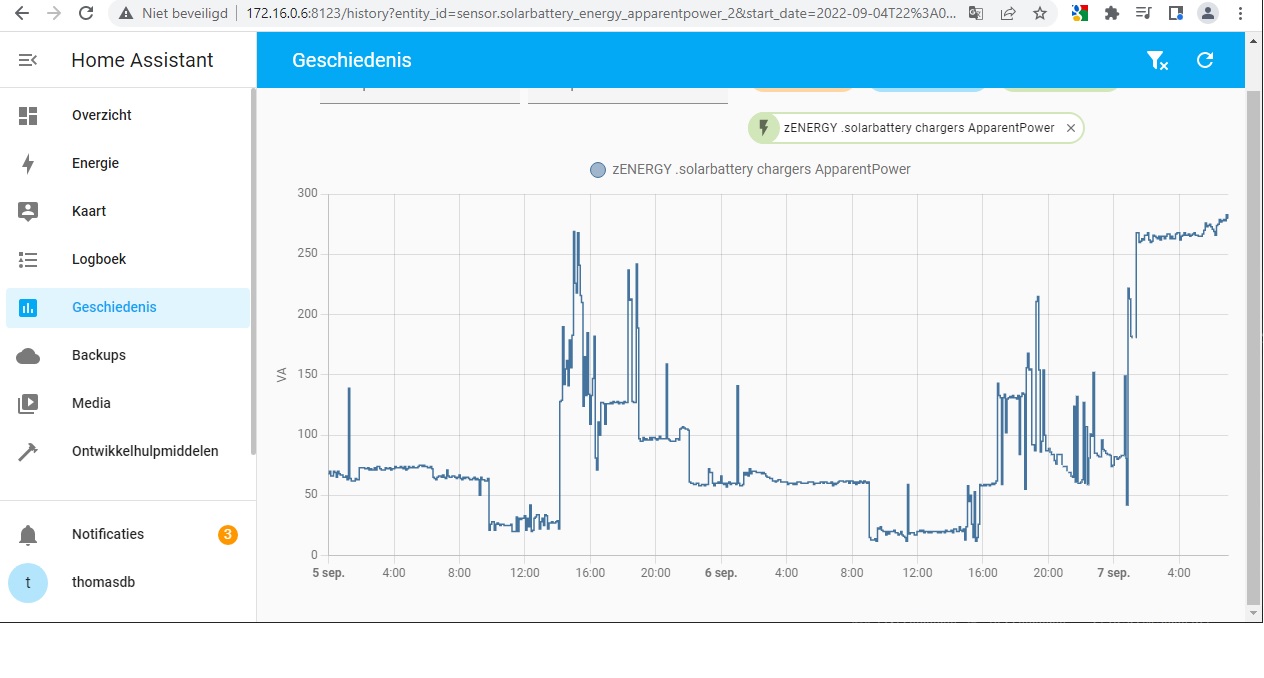
Task: Collapse the Home Assistant sidebar menu
Action: [28, 60]
